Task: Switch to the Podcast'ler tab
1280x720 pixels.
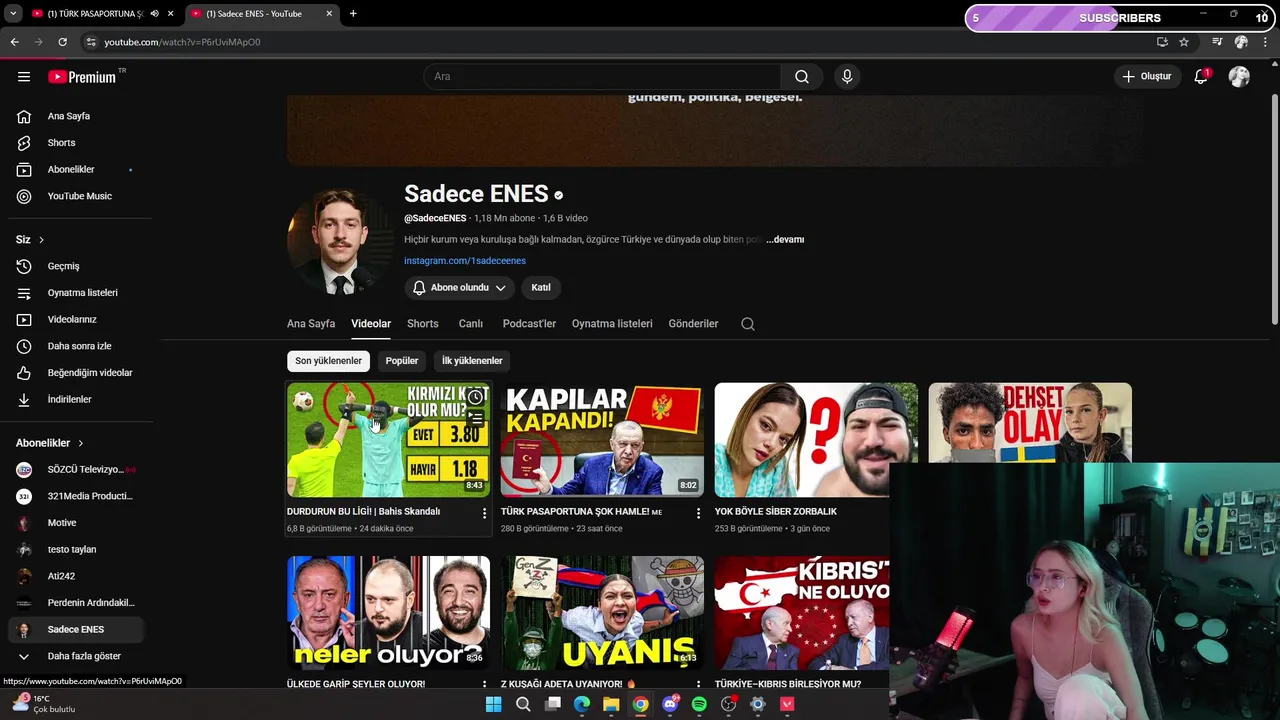Action: 529,324
